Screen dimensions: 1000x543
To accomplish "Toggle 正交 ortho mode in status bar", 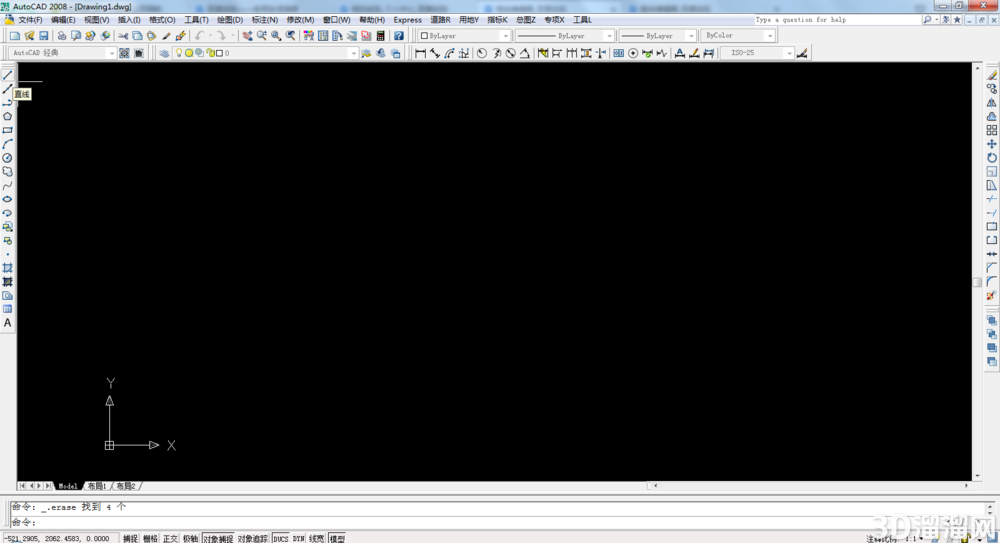I will (x=170, y=539).
